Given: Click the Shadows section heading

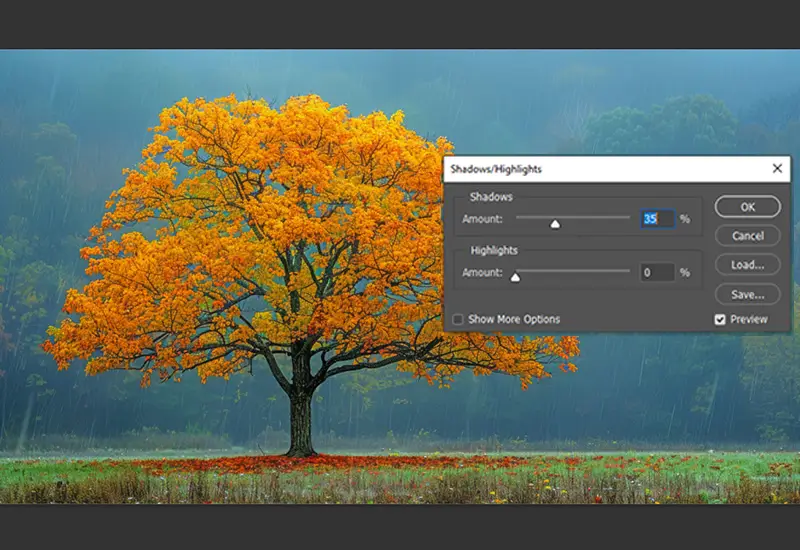Looking at the screenshot, I should [491, 197].
